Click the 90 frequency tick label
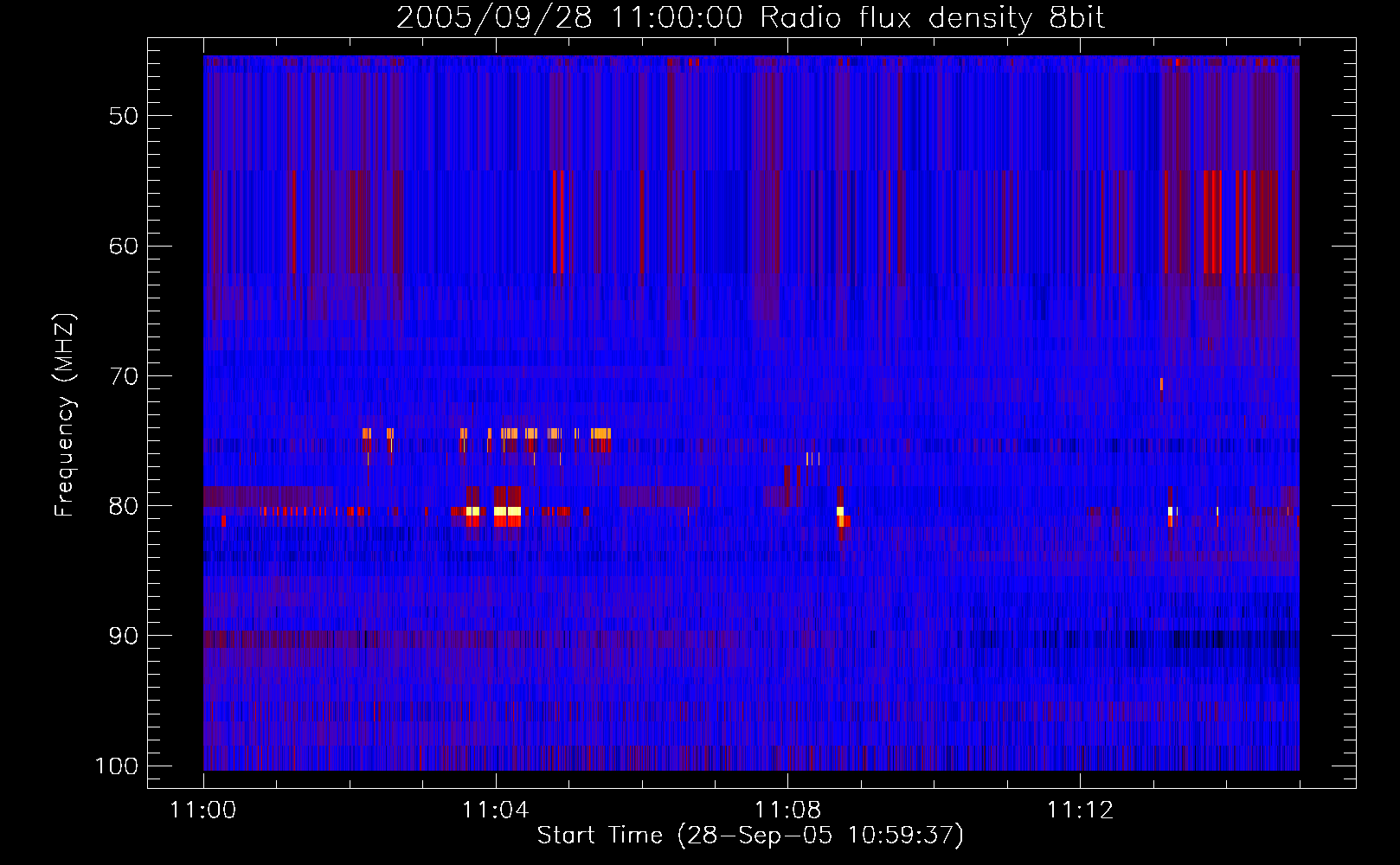Image resolution: width=1400 pixels, height=865 pixels. 124,636
